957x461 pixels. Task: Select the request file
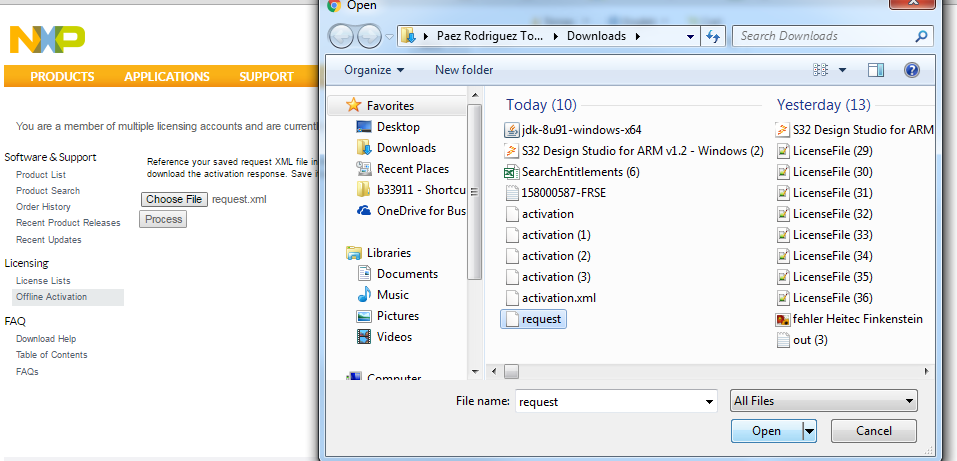tap(533, 319)
